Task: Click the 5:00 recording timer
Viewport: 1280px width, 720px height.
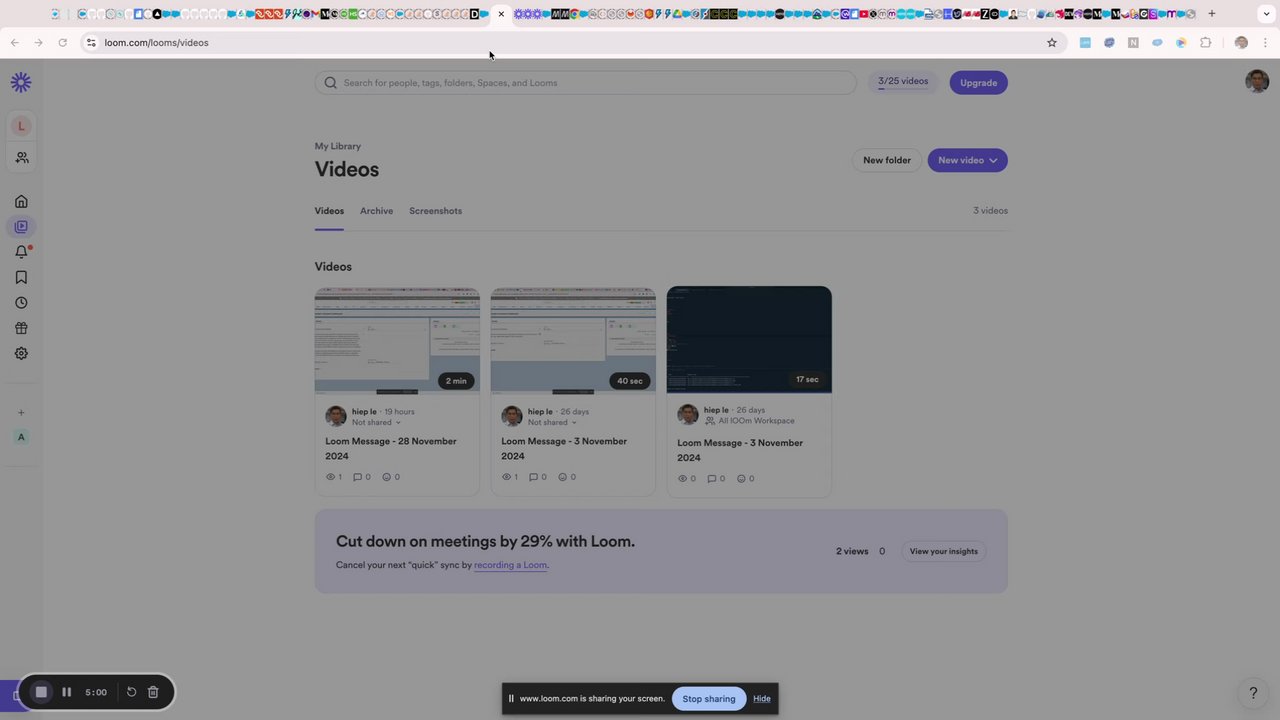Action: (x=96, y=692)
